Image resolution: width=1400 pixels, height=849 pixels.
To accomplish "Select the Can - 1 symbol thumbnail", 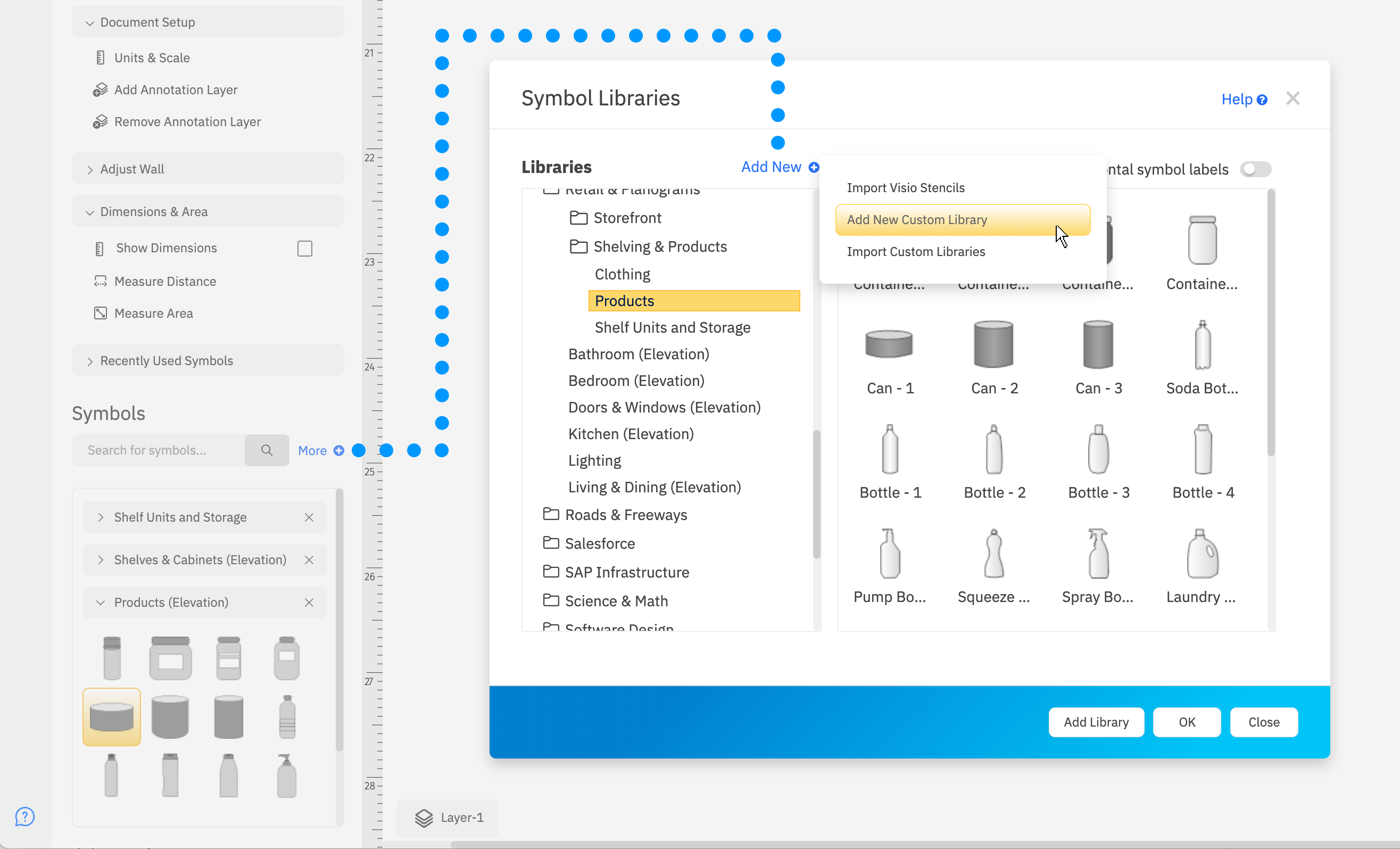I will point(888,344).
